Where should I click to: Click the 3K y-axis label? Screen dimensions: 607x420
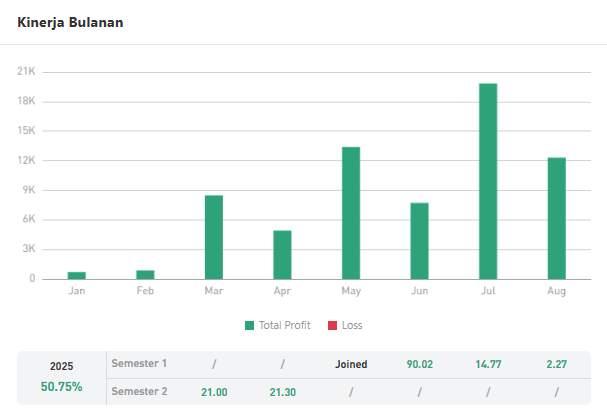pyautogui.click(x=29, y=249)
